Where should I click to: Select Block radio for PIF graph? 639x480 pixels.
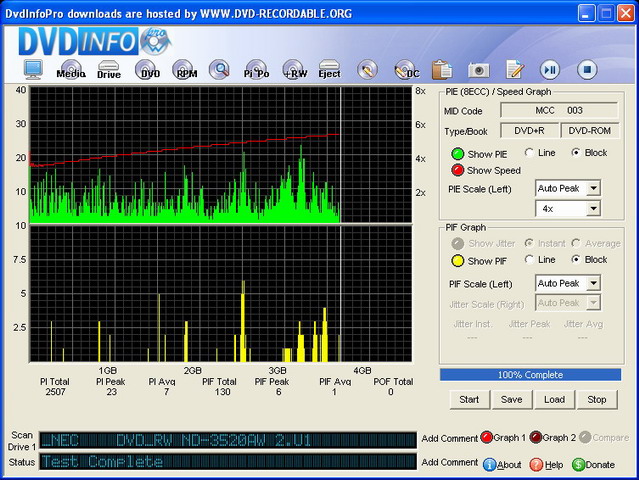[x=576, y=260]
